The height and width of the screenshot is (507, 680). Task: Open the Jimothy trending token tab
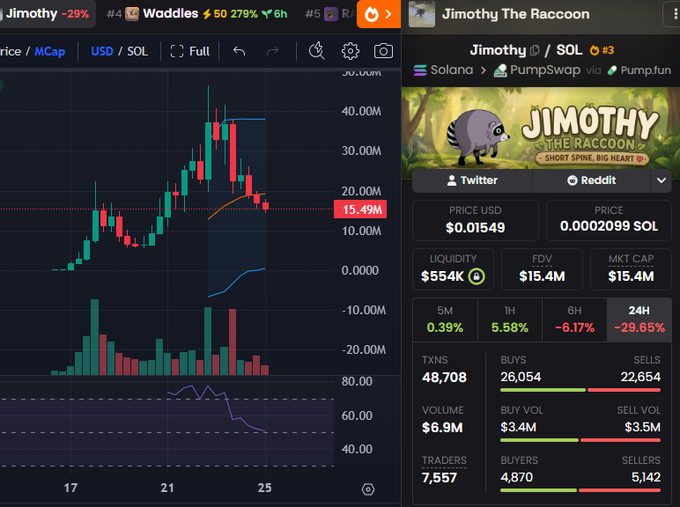(x=47, y=14)
